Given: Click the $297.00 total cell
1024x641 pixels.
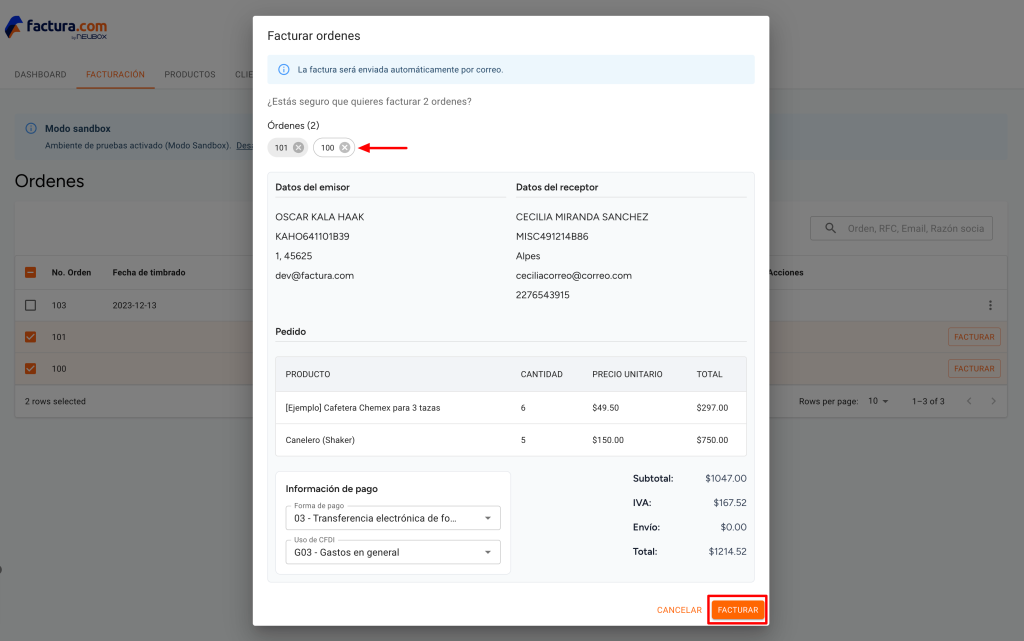Looking at the screenshot, I should 712,408.
